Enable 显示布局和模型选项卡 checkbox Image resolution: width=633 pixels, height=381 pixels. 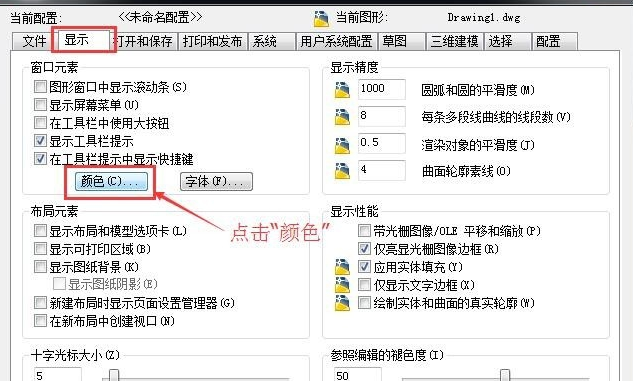40,230
